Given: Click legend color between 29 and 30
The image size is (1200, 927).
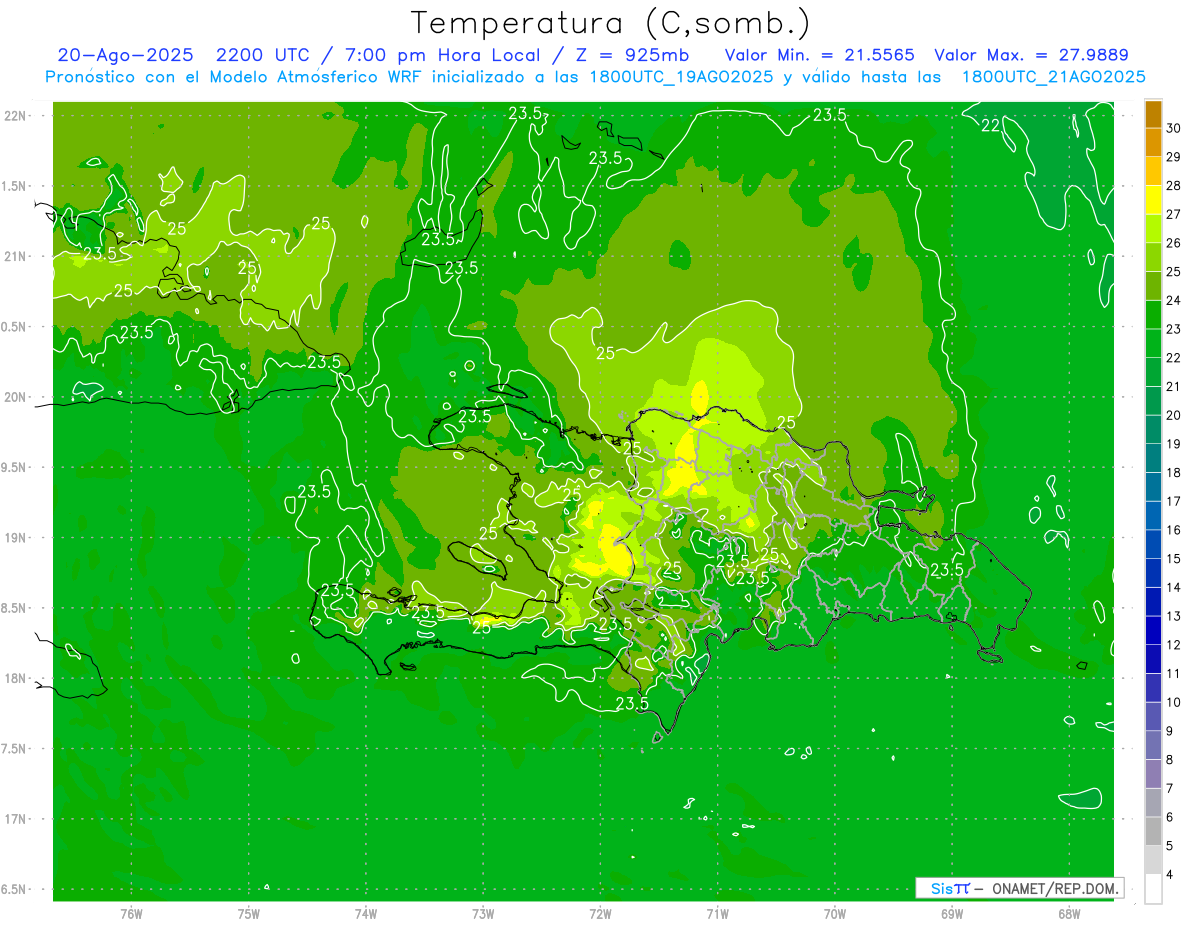Looking at the screenshot, I should point(1153,142).
